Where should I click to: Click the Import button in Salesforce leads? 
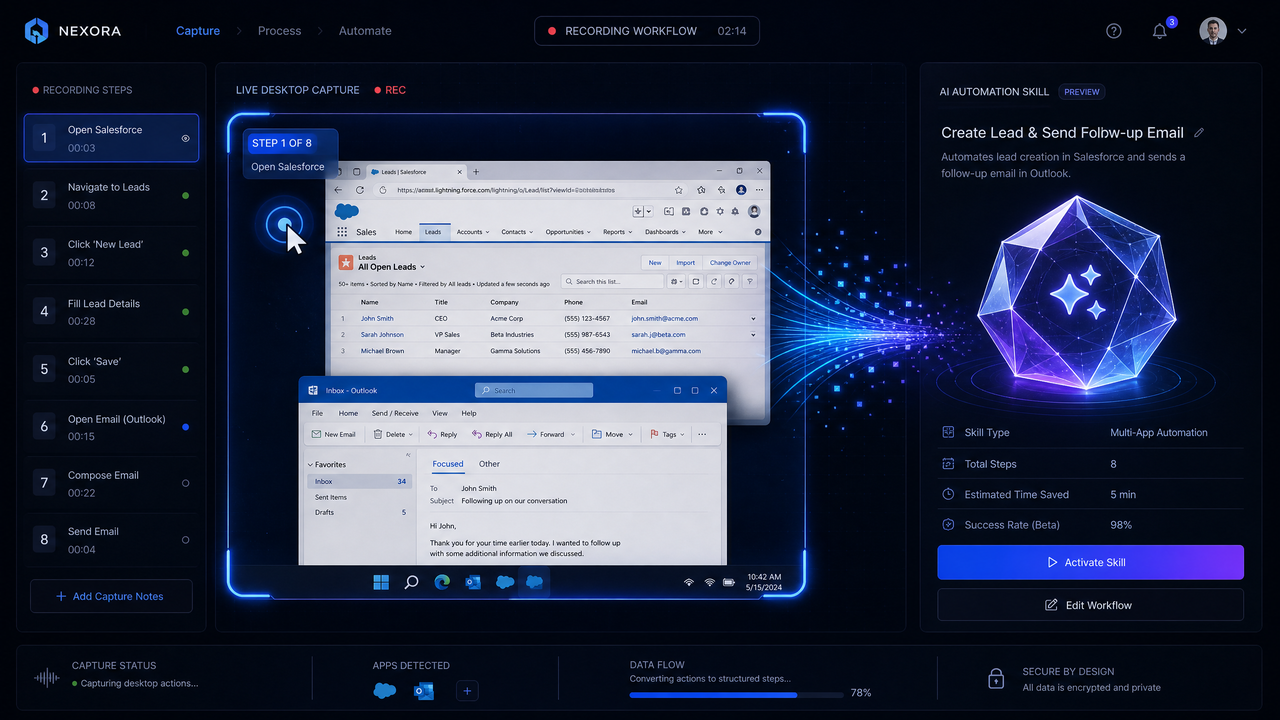(x=685, y=263)
